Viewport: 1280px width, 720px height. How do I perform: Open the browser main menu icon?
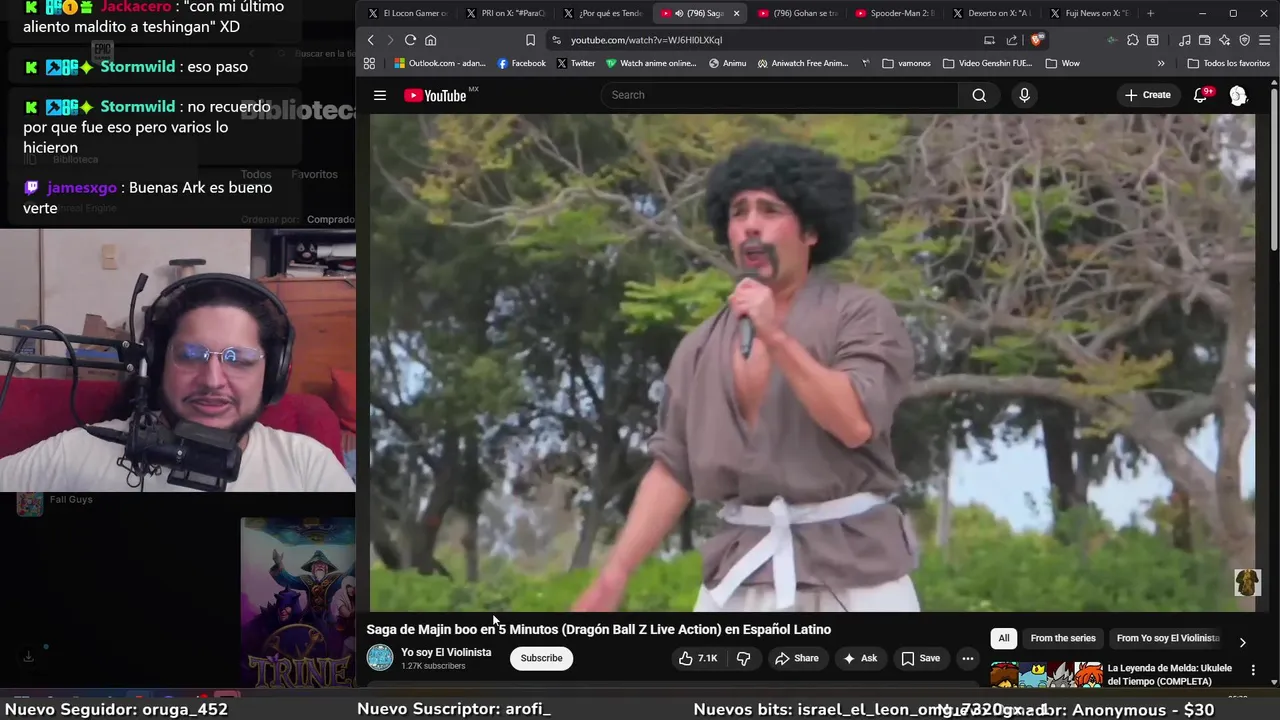pos(1266,40)
